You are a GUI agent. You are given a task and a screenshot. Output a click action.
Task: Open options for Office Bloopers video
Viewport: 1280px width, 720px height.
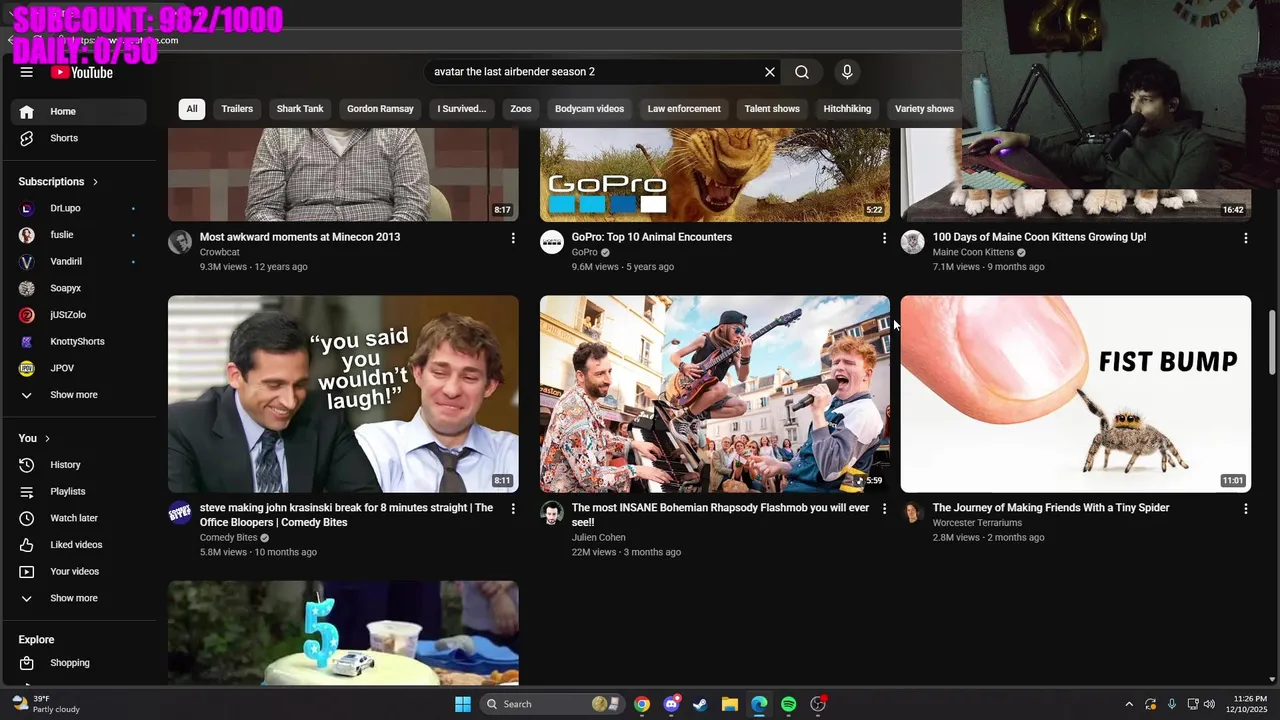coord(513,509)
